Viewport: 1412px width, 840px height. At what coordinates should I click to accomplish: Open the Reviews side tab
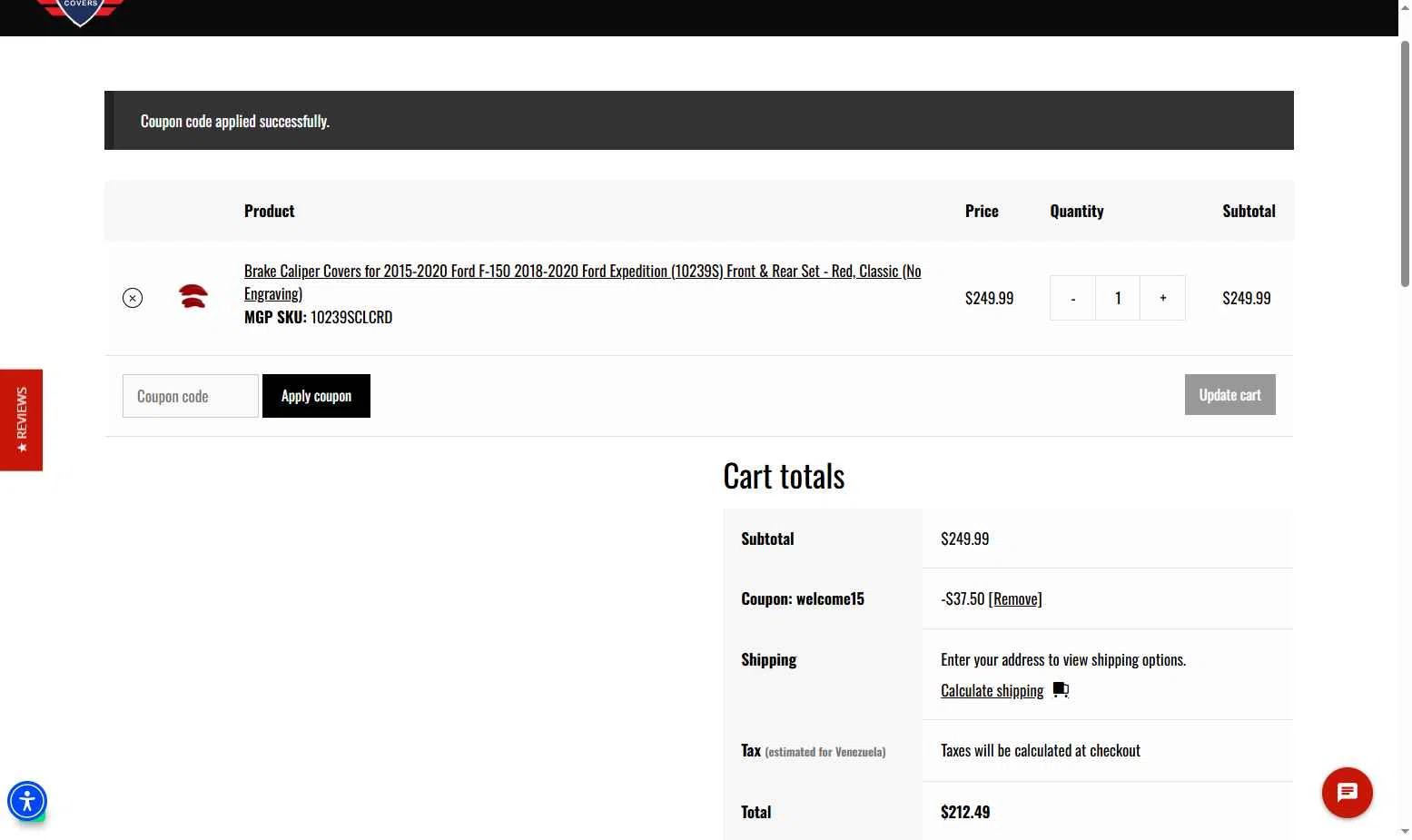point(22,420)
